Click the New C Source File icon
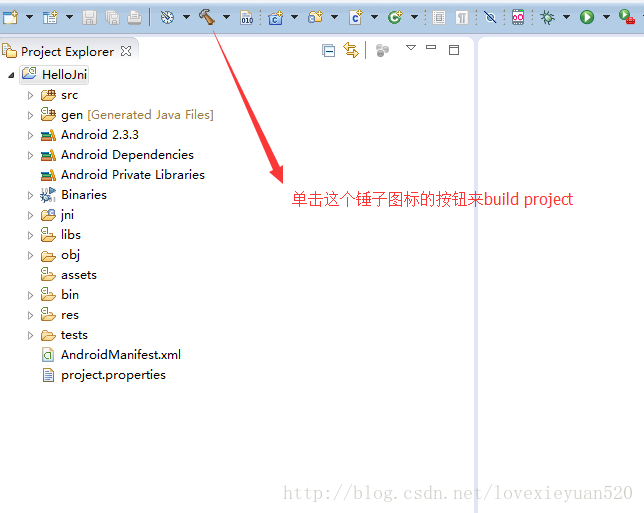Viewport: 644px width, 513px height. (x=356, y=17)
